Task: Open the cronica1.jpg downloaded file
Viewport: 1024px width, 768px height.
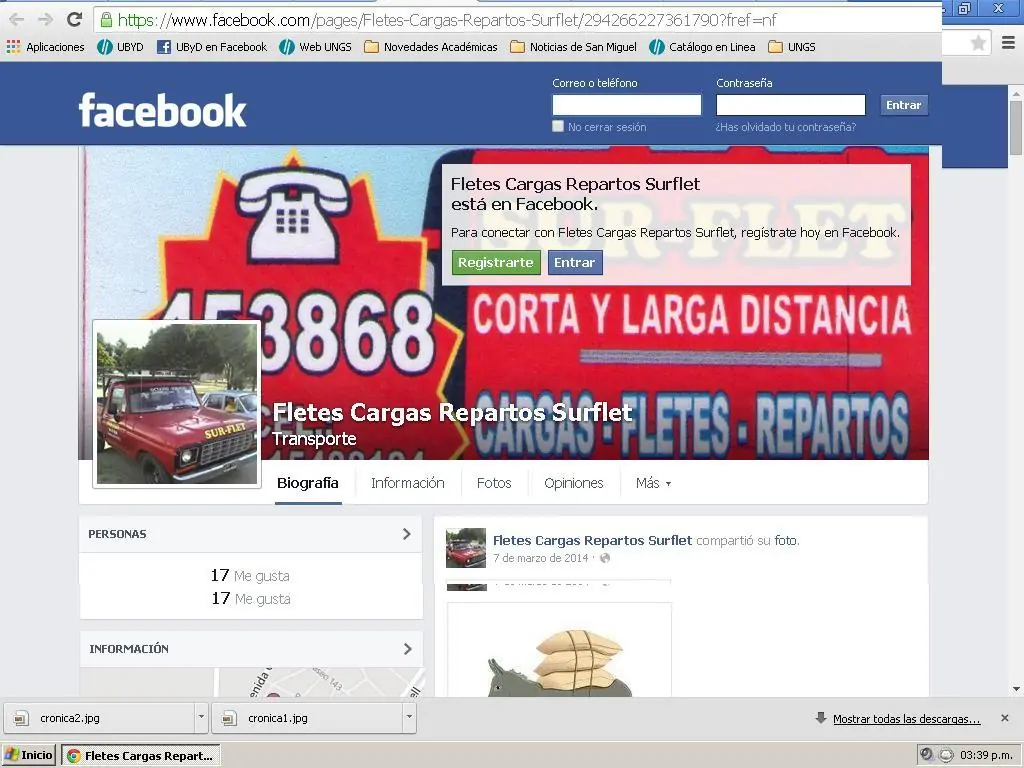Action: pos(306,718)
